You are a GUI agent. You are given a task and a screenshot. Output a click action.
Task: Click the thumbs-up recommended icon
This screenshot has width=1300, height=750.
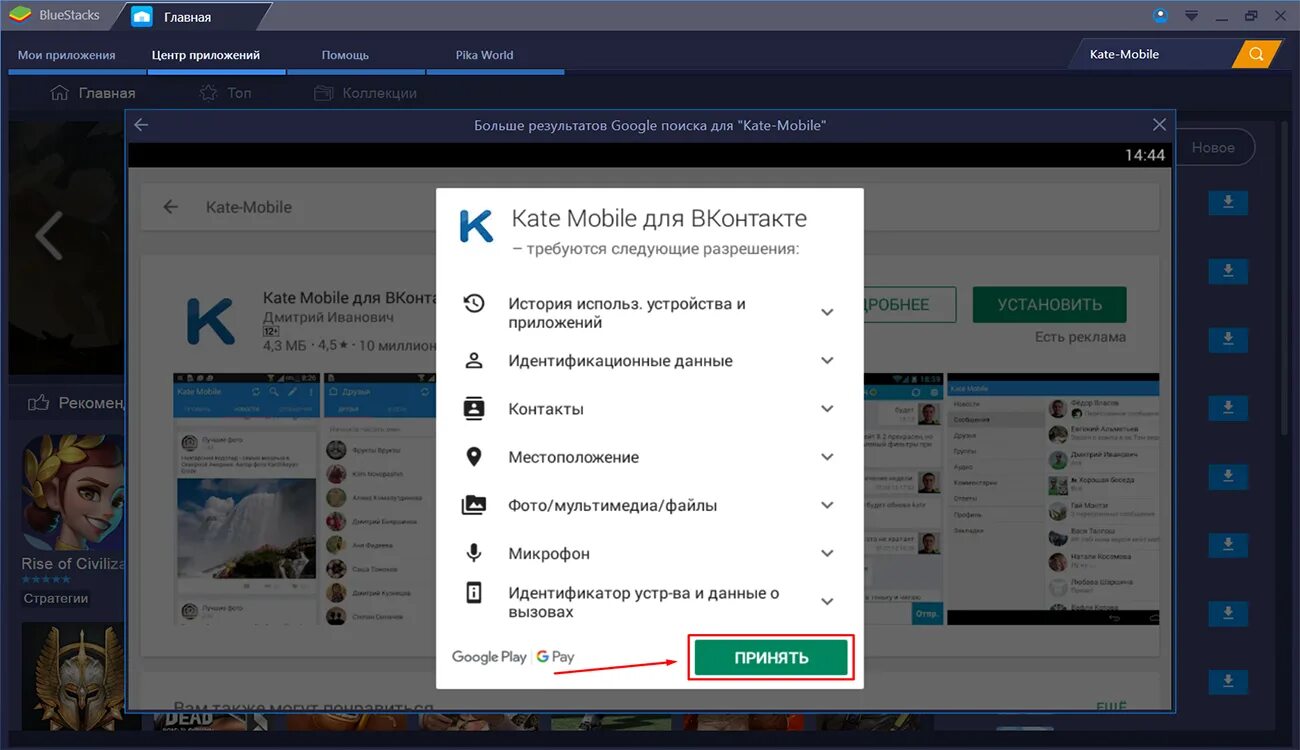[x=39, y=403]
